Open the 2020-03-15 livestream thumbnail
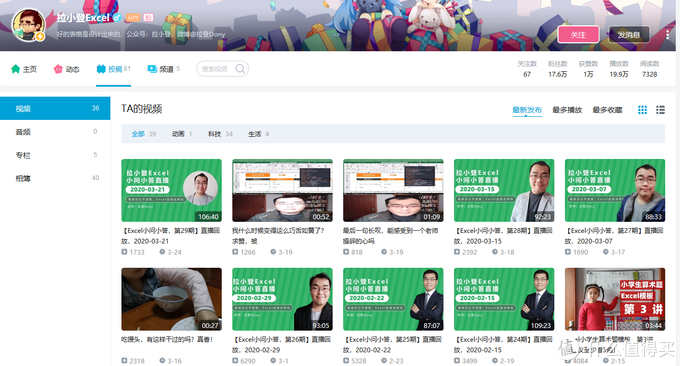 click(504, 190)
